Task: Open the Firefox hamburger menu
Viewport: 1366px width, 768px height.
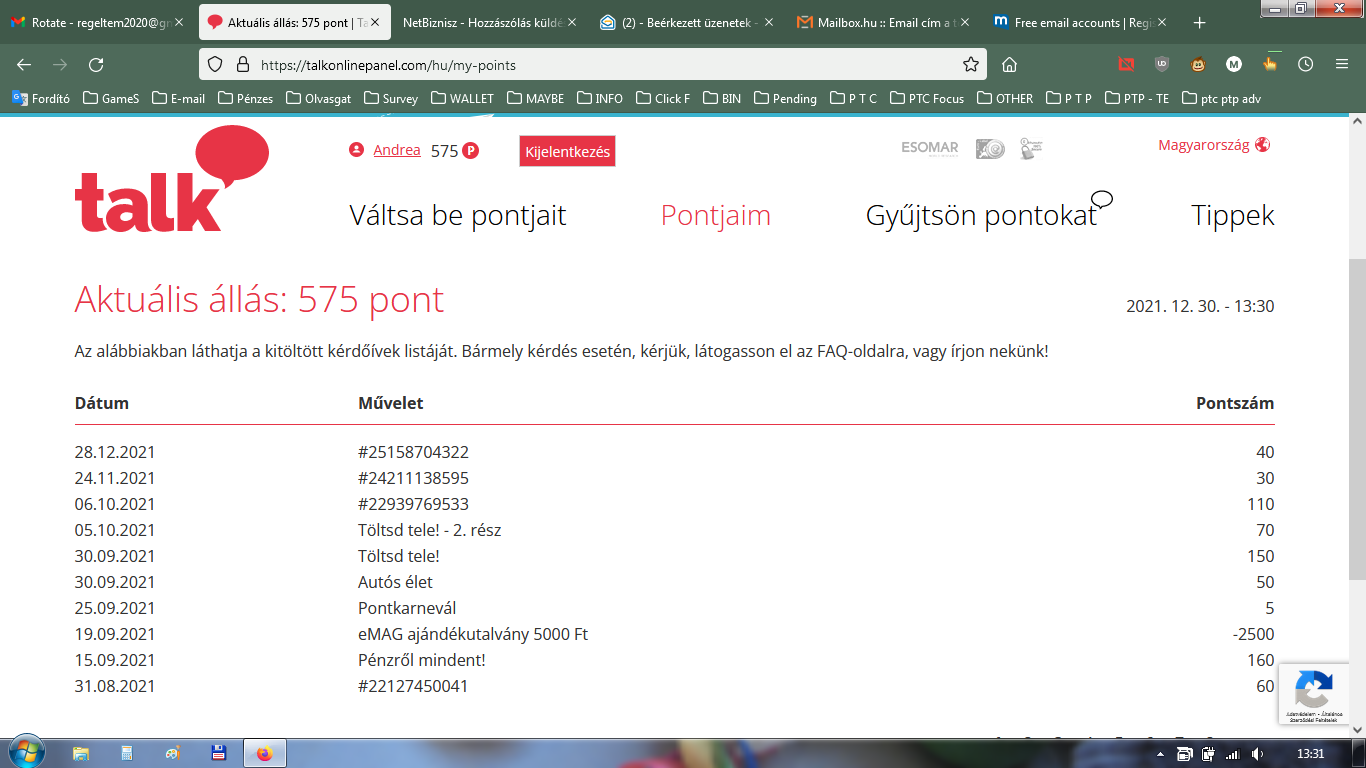Action: tap(1342, 64)
